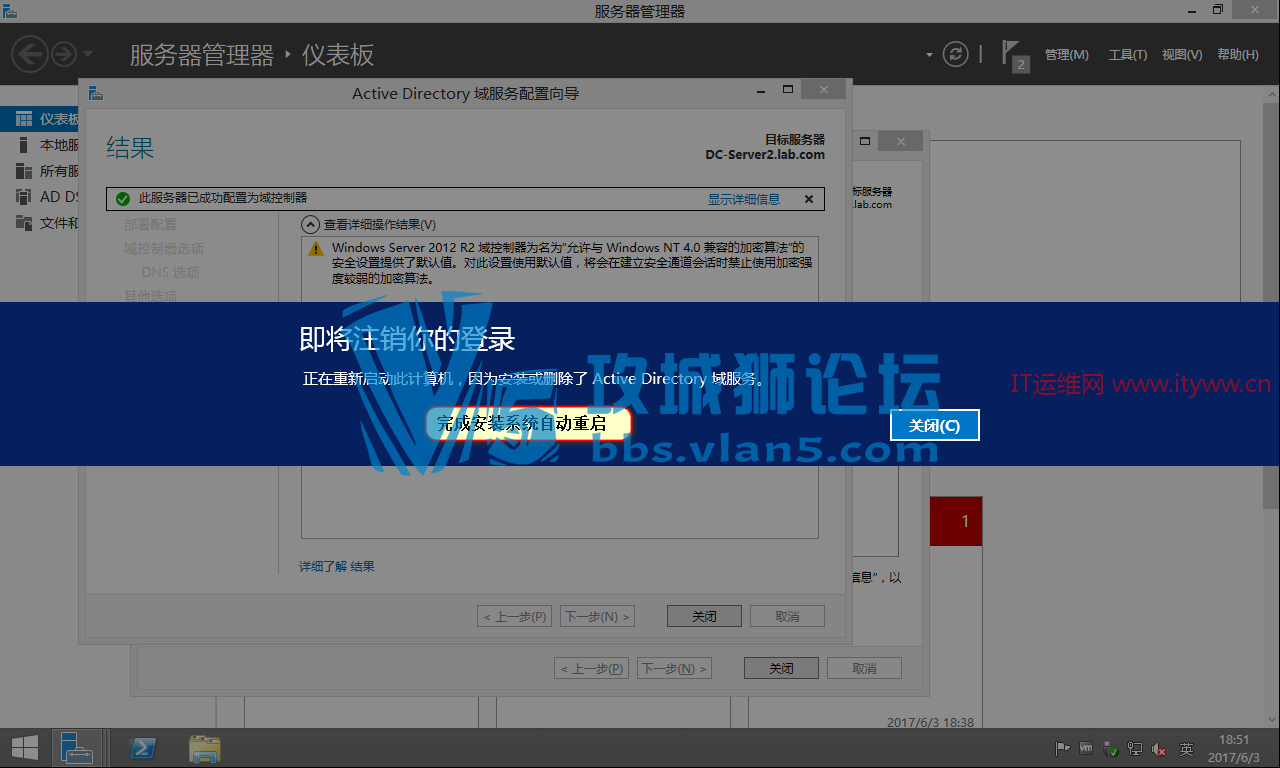Click 下一步(N) in the background wizard window

click(x=674, y=668)
